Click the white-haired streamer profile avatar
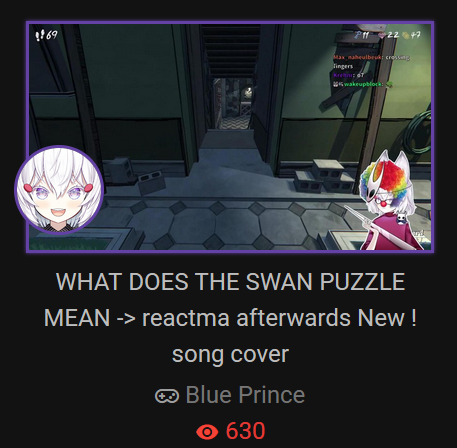 point(59,189)
